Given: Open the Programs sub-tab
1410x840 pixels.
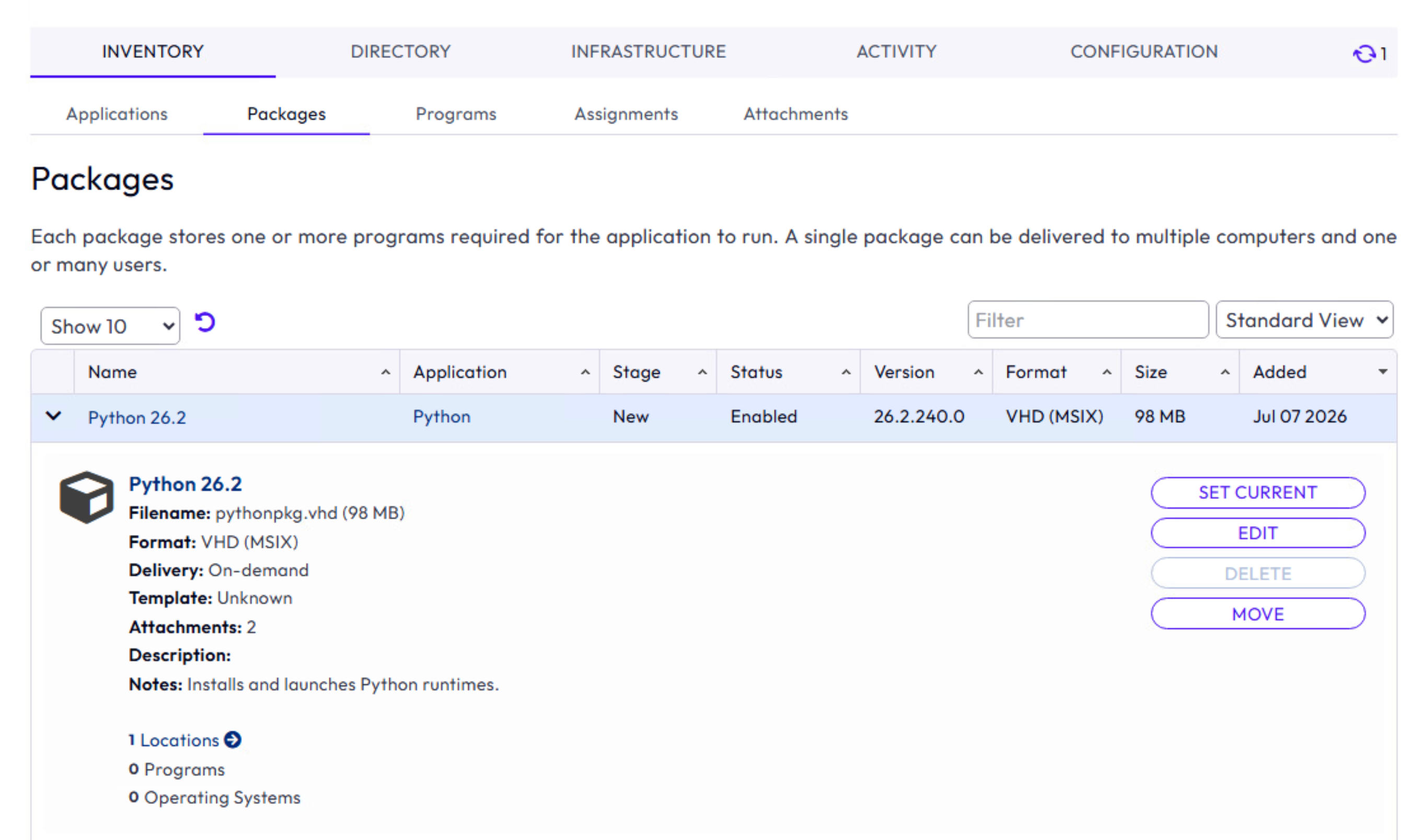Looking at the screenshot, I should [x=456, y=114].
